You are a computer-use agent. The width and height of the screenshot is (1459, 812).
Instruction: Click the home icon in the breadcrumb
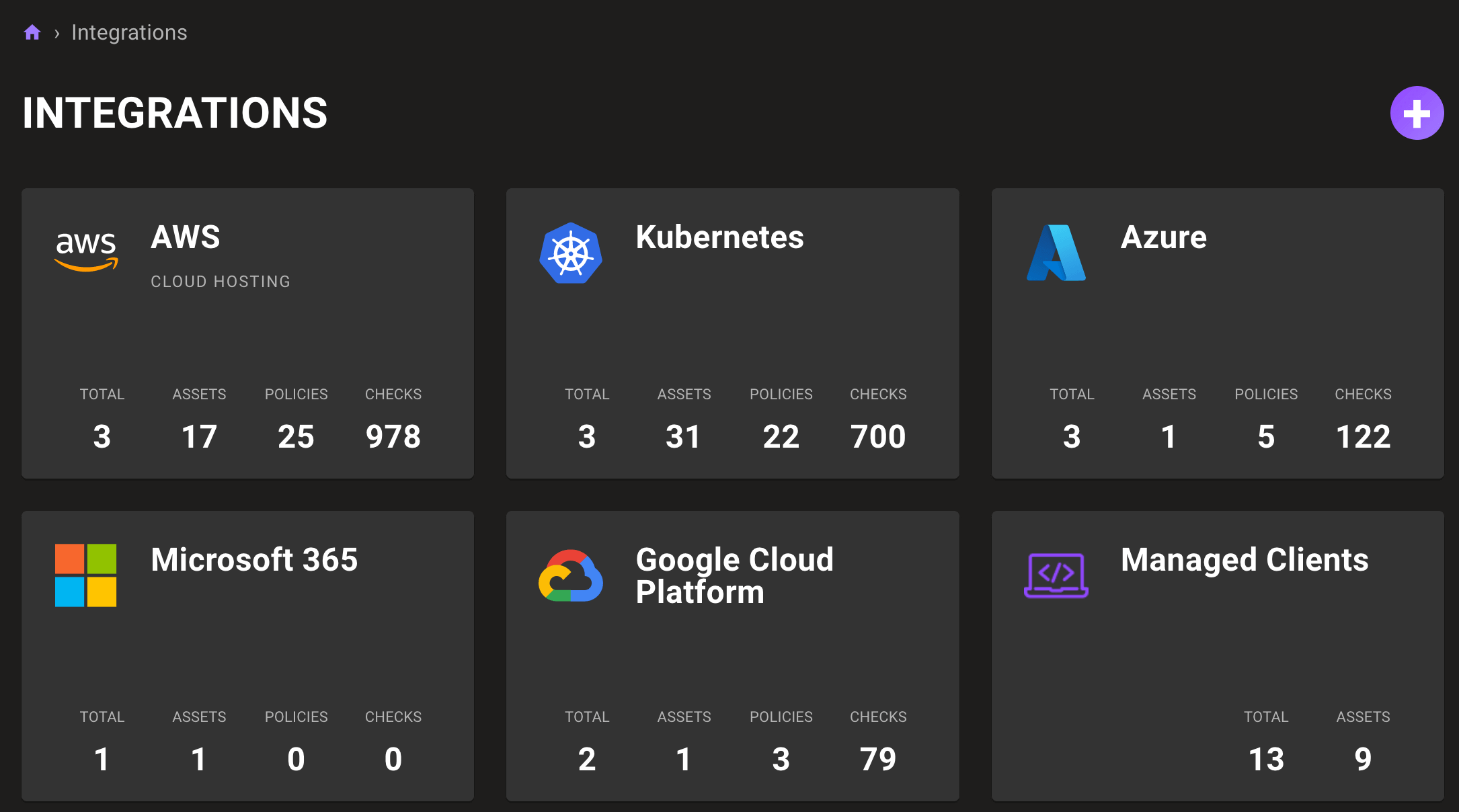click(x=32, y=32)
